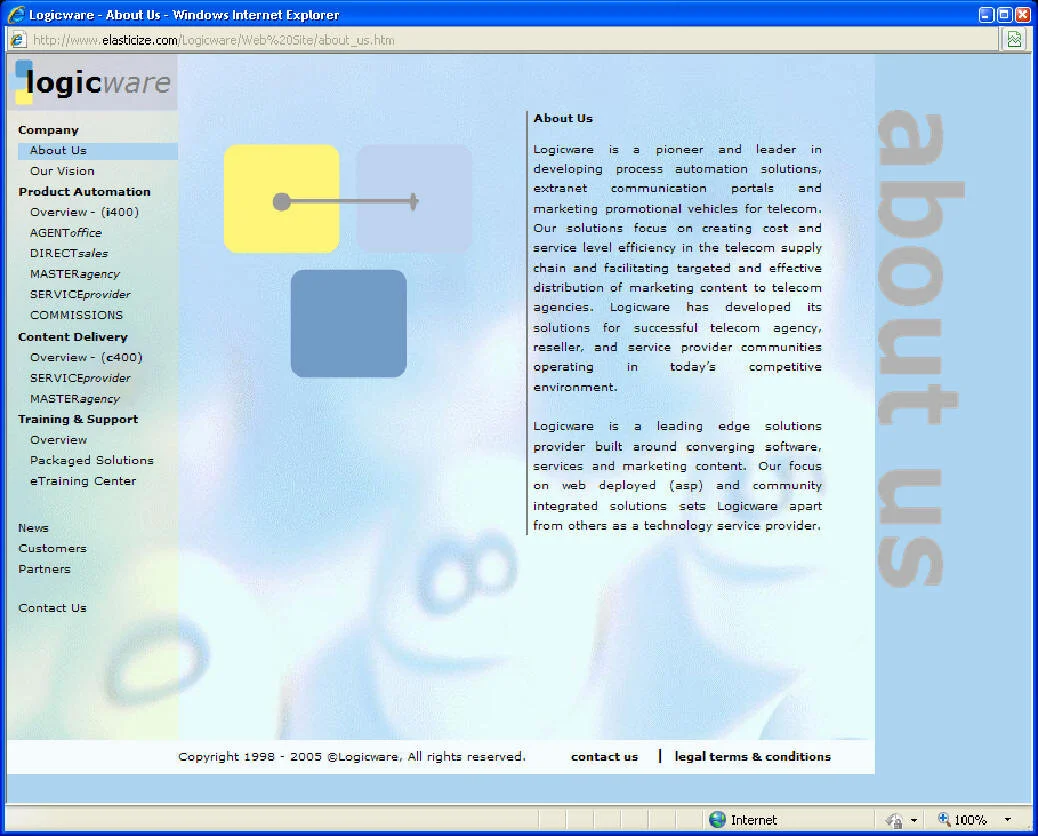Click the page icon in address bar
The width and height of the screenshot is (1038, 836).
(18, 40)
